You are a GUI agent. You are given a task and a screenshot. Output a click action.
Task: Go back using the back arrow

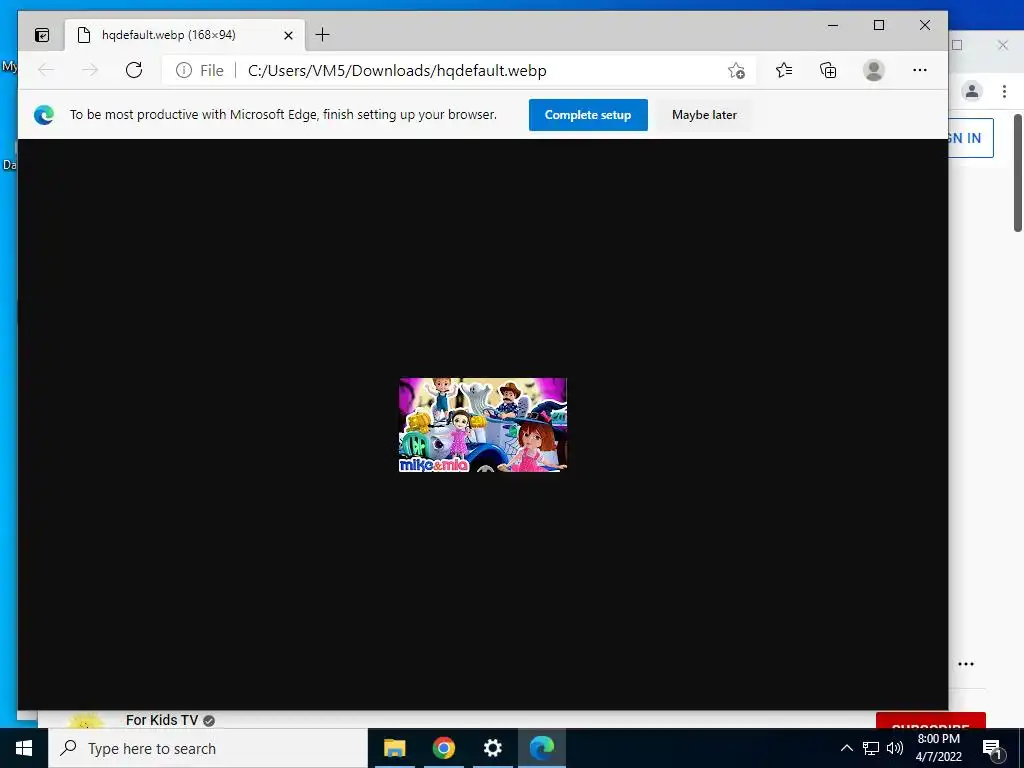coord(46,70)
